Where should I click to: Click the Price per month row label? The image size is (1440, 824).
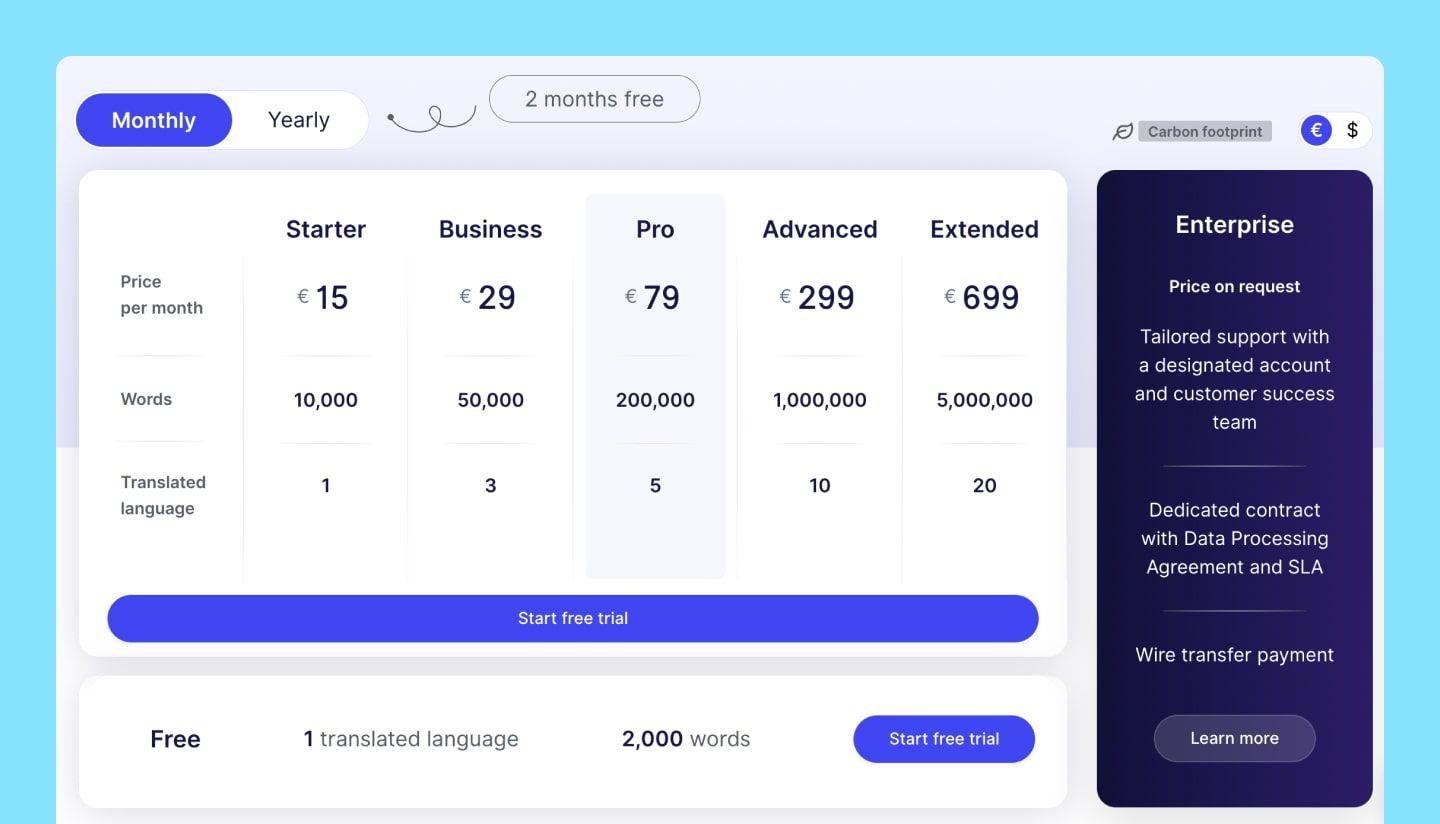point(161,295)
